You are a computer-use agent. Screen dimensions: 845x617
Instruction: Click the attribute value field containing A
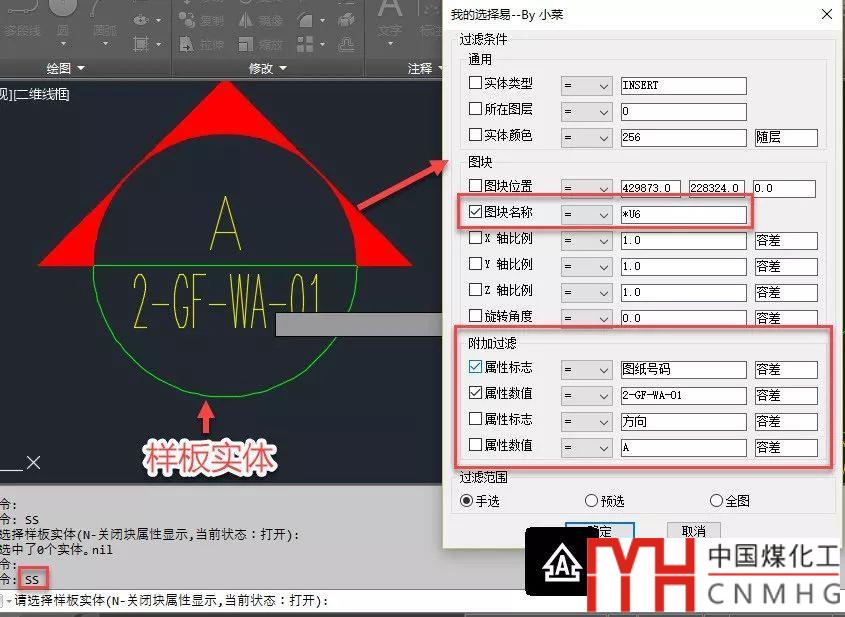pyautogui.click(x=683, y=447)
